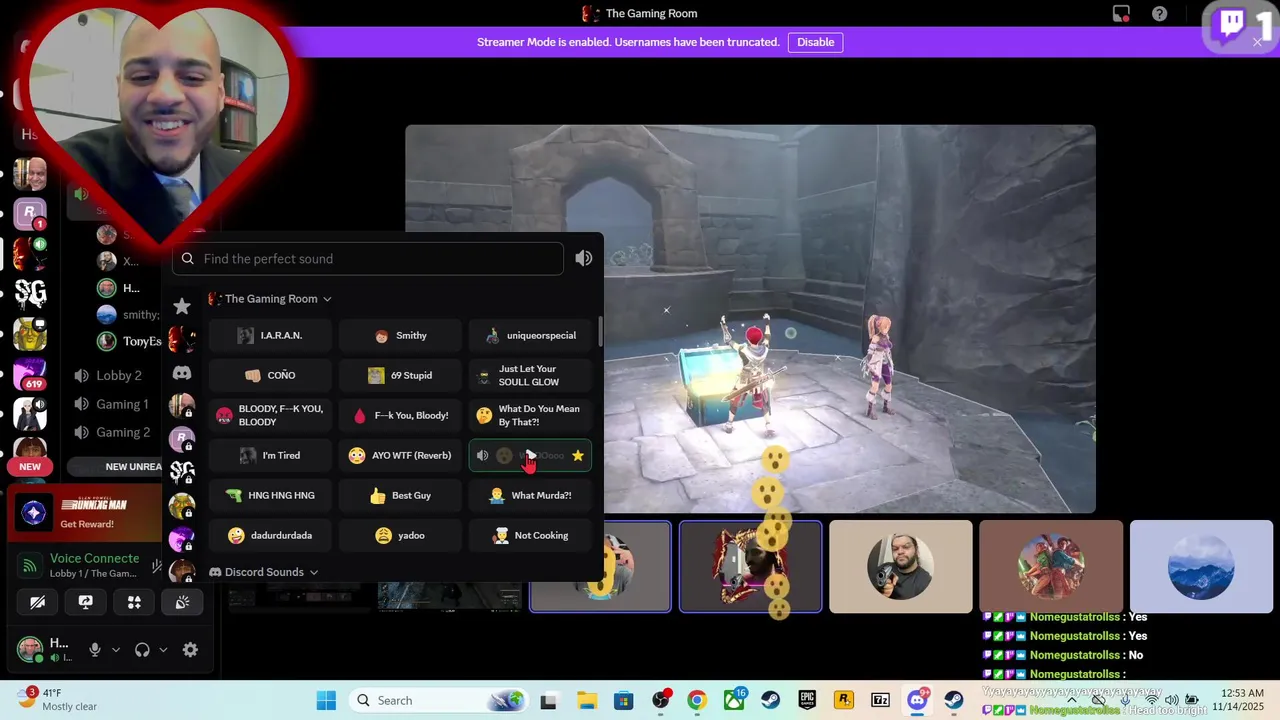Click the HNG HNG HNG sound
The width and height of the screenshot is (1280, 720).
coord(270,495)
